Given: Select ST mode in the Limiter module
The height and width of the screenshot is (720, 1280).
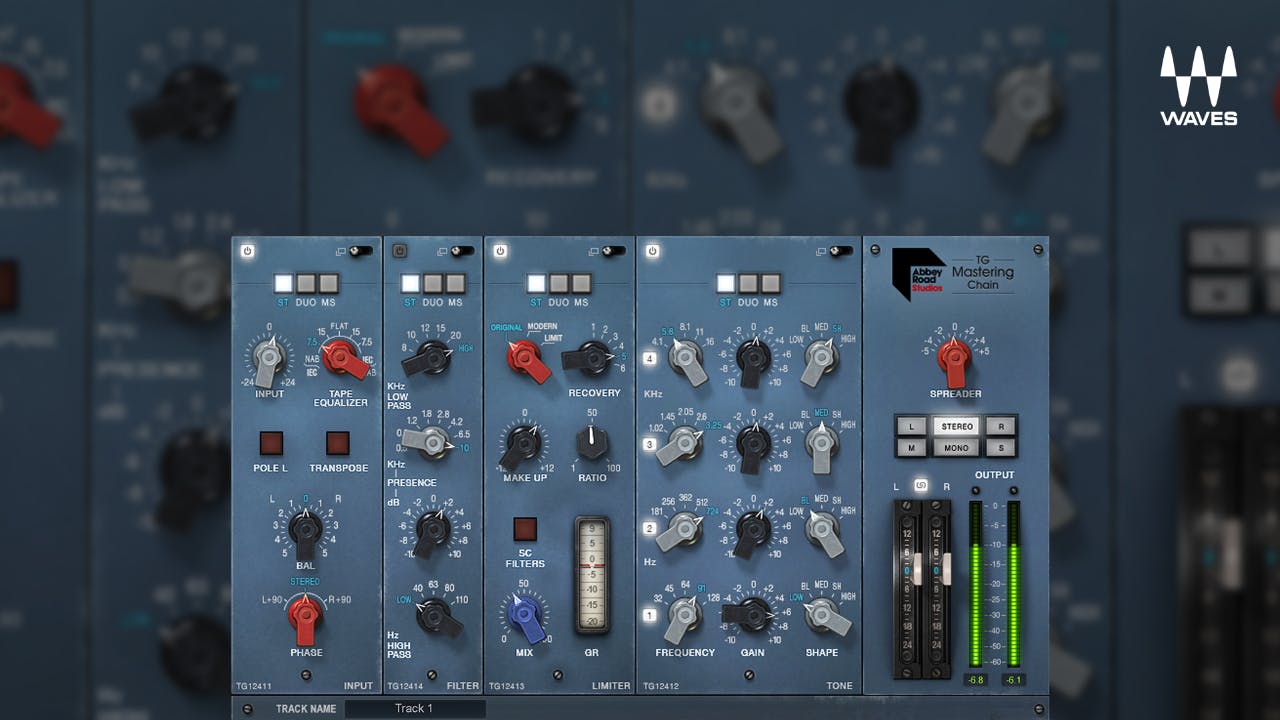Looking at the screenshot, I should pos(536,283).
